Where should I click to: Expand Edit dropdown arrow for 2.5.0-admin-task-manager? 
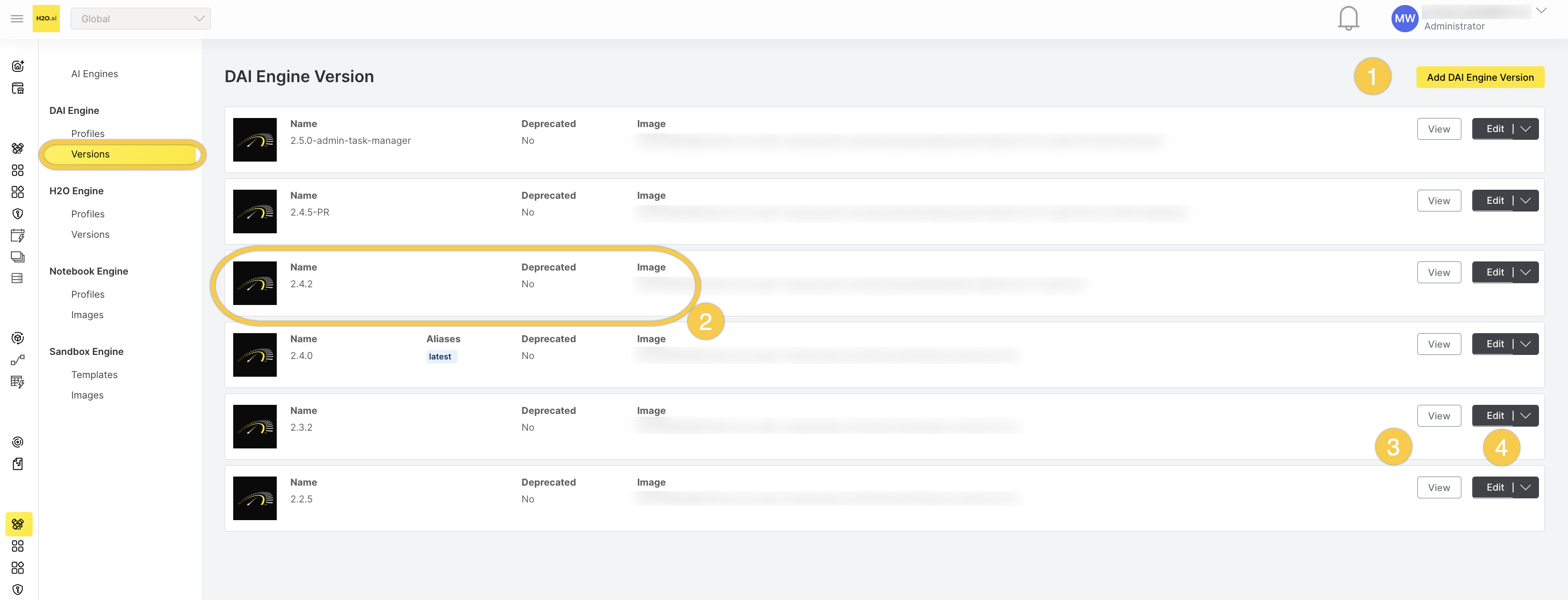click(1525, 129)
